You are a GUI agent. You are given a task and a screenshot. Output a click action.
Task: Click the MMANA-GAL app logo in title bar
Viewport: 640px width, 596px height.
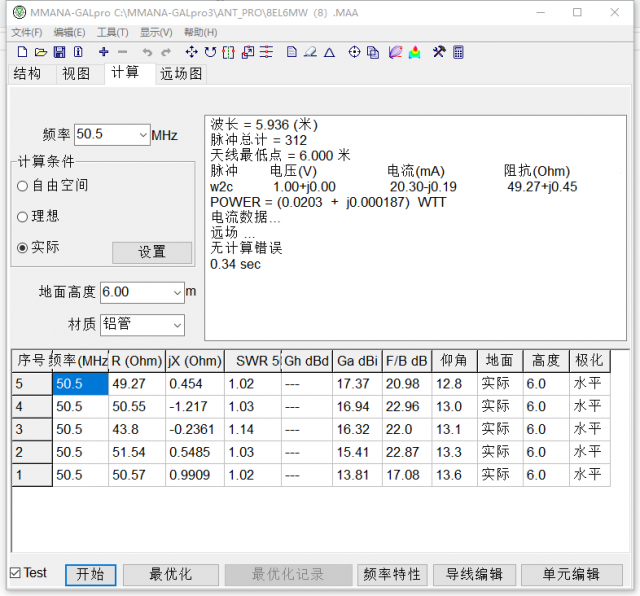[19, 13]
